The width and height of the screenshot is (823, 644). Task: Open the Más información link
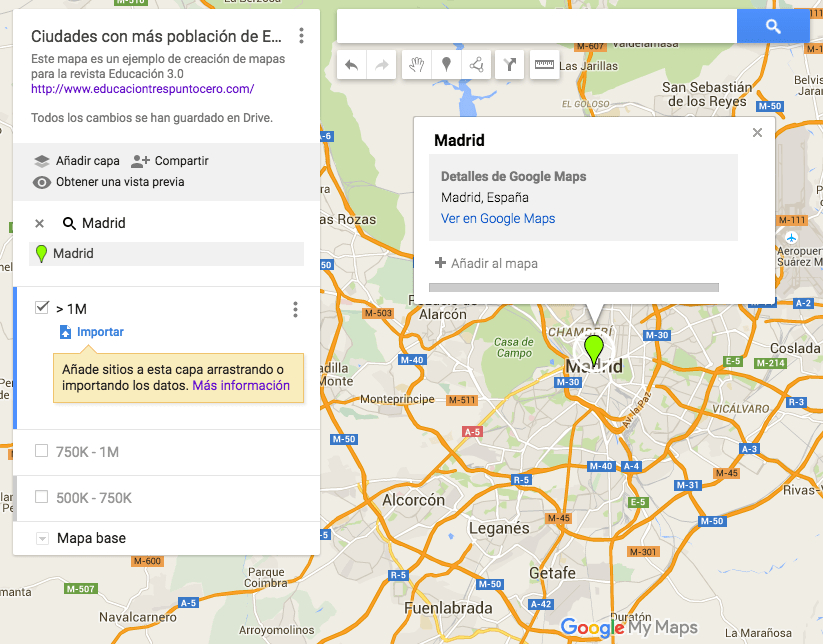(241, 385)
